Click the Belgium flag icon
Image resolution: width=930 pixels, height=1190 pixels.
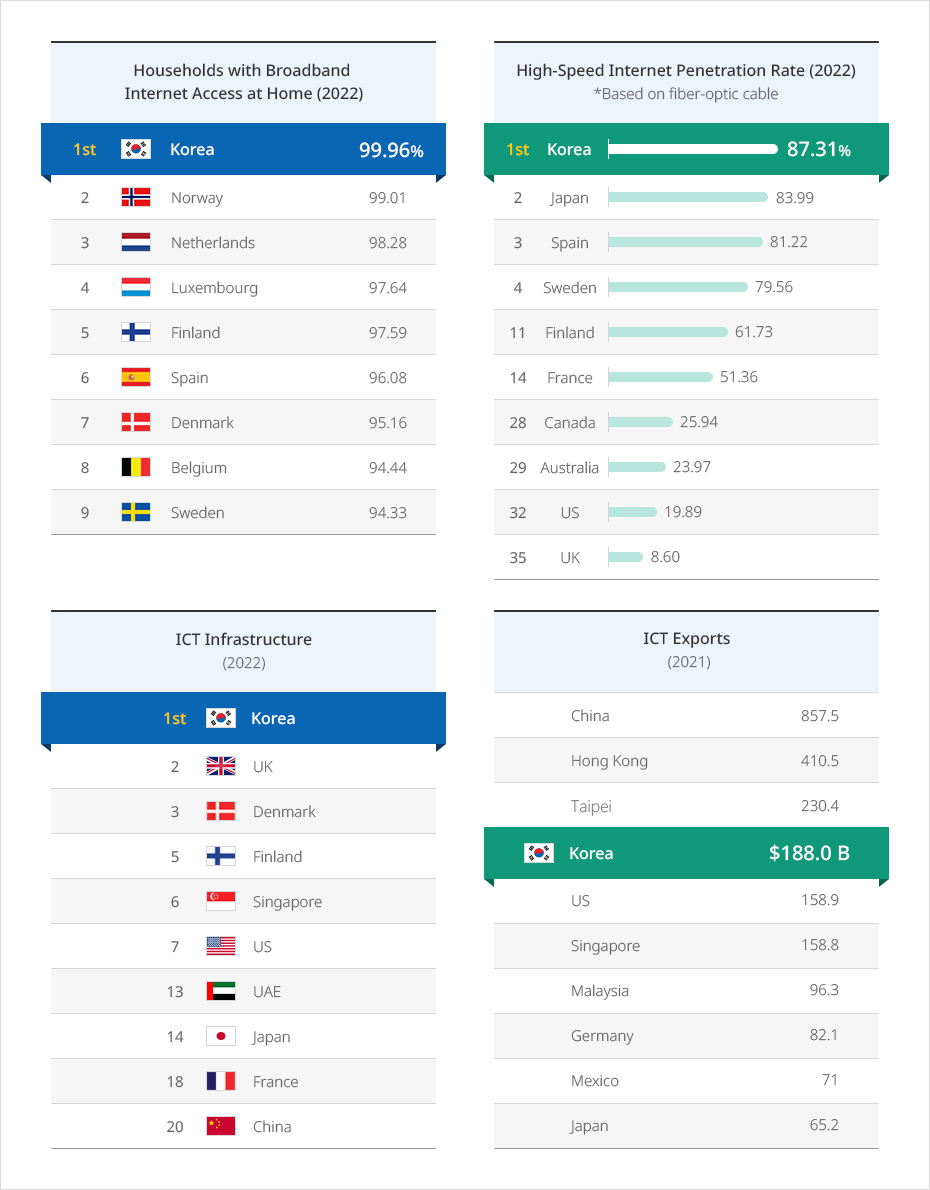tap(136, 468)
